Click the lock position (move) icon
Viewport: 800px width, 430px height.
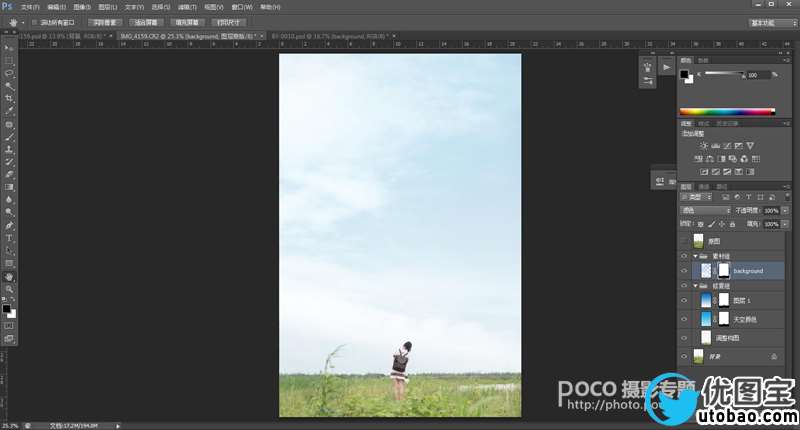(722, 224)
